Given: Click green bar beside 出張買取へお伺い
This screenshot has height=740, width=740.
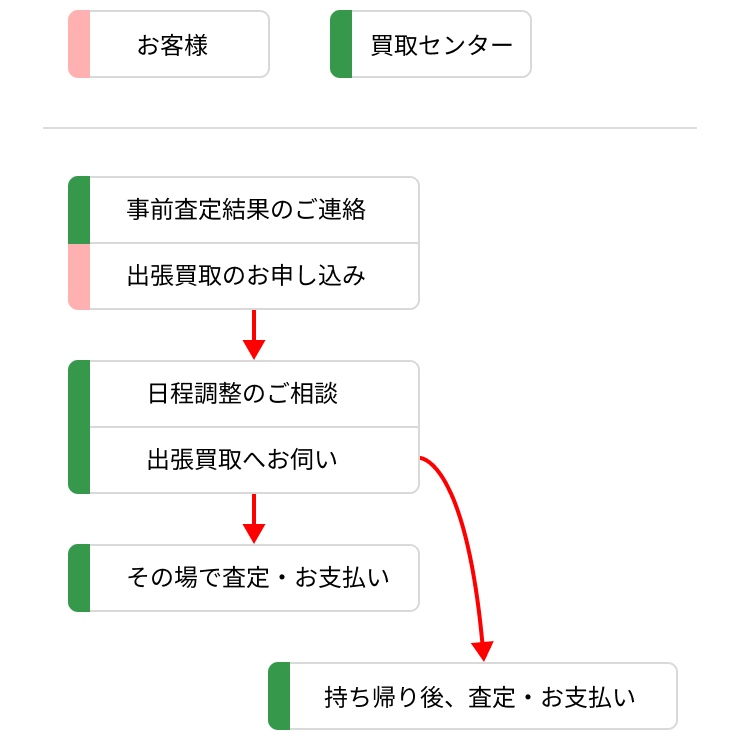Looking at the screenshot, I should pyautogui.click(x=79, y=460).
